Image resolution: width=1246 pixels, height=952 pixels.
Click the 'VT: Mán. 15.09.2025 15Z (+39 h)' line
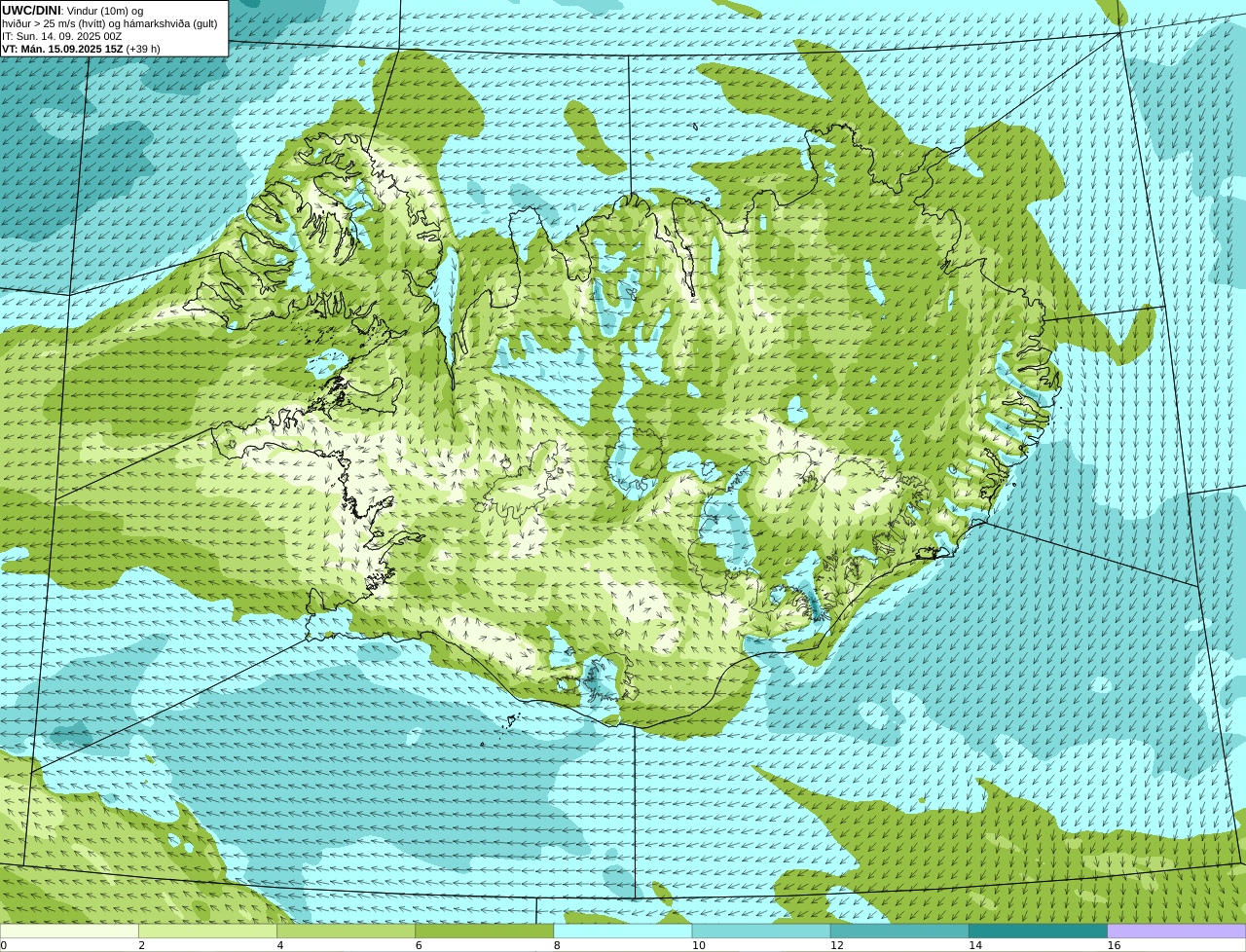(81, 49)
